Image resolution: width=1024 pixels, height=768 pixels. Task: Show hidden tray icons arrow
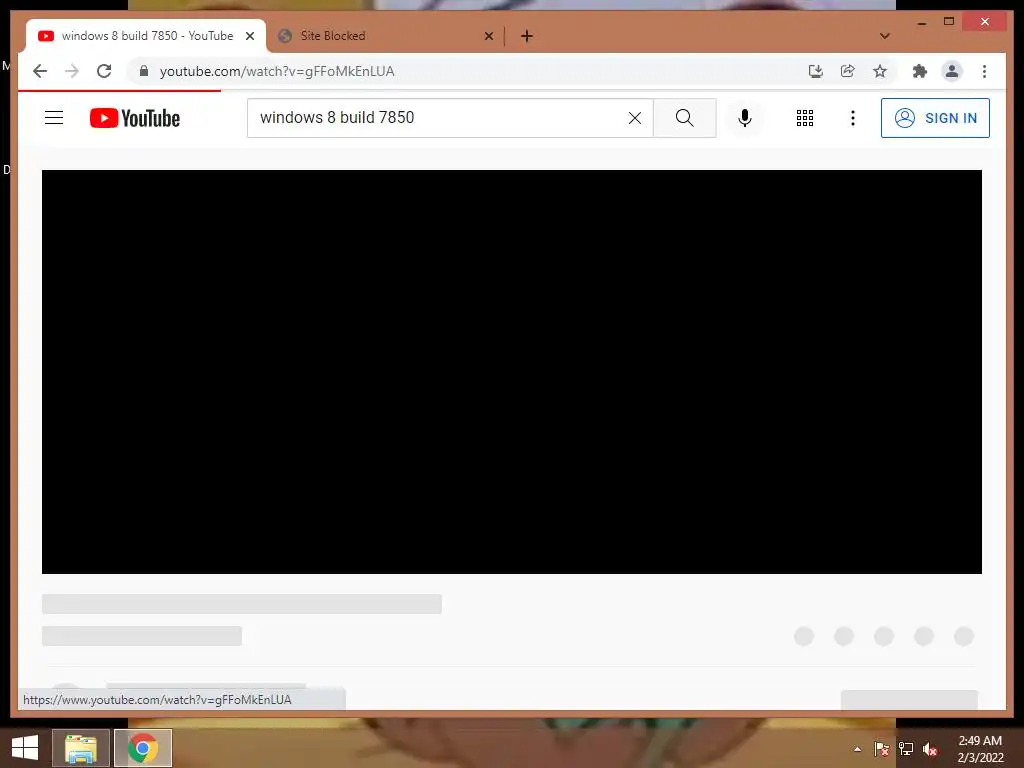tap(857, 749)
